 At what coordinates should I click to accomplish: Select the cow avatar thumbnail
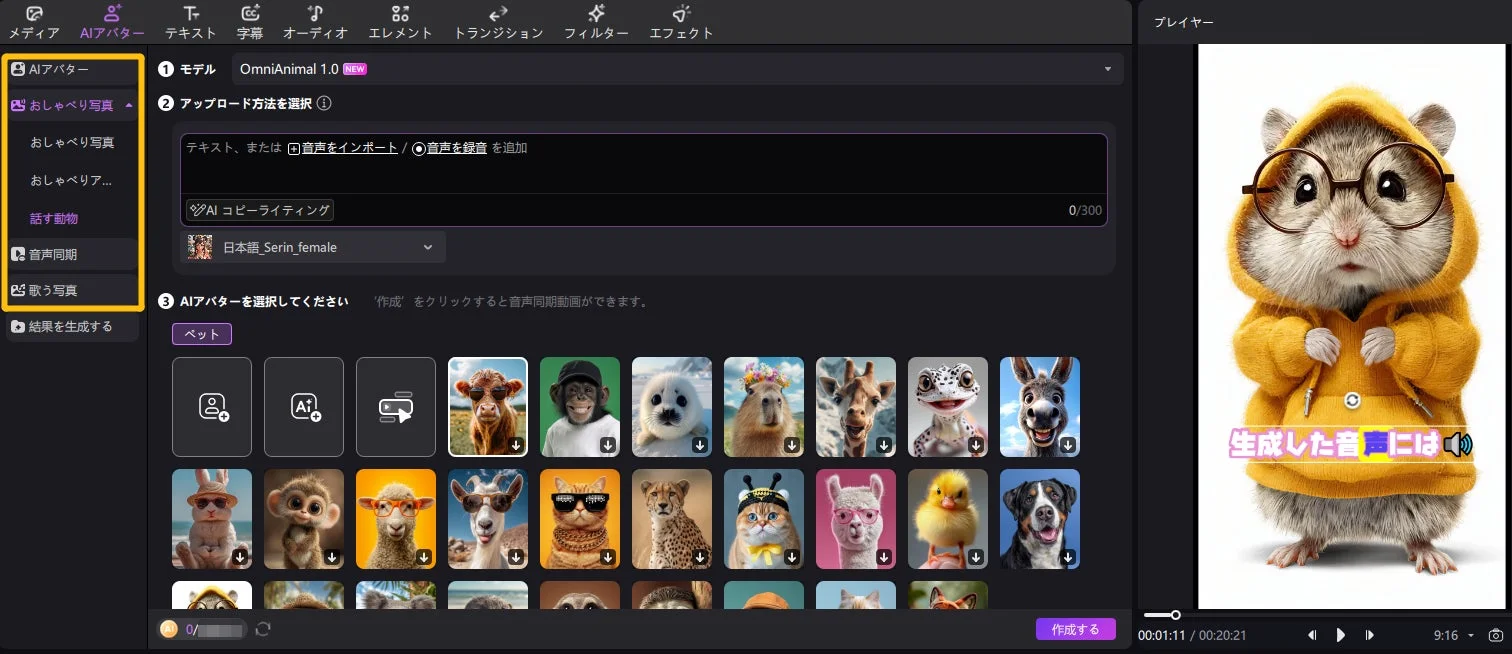click(487, 406)
